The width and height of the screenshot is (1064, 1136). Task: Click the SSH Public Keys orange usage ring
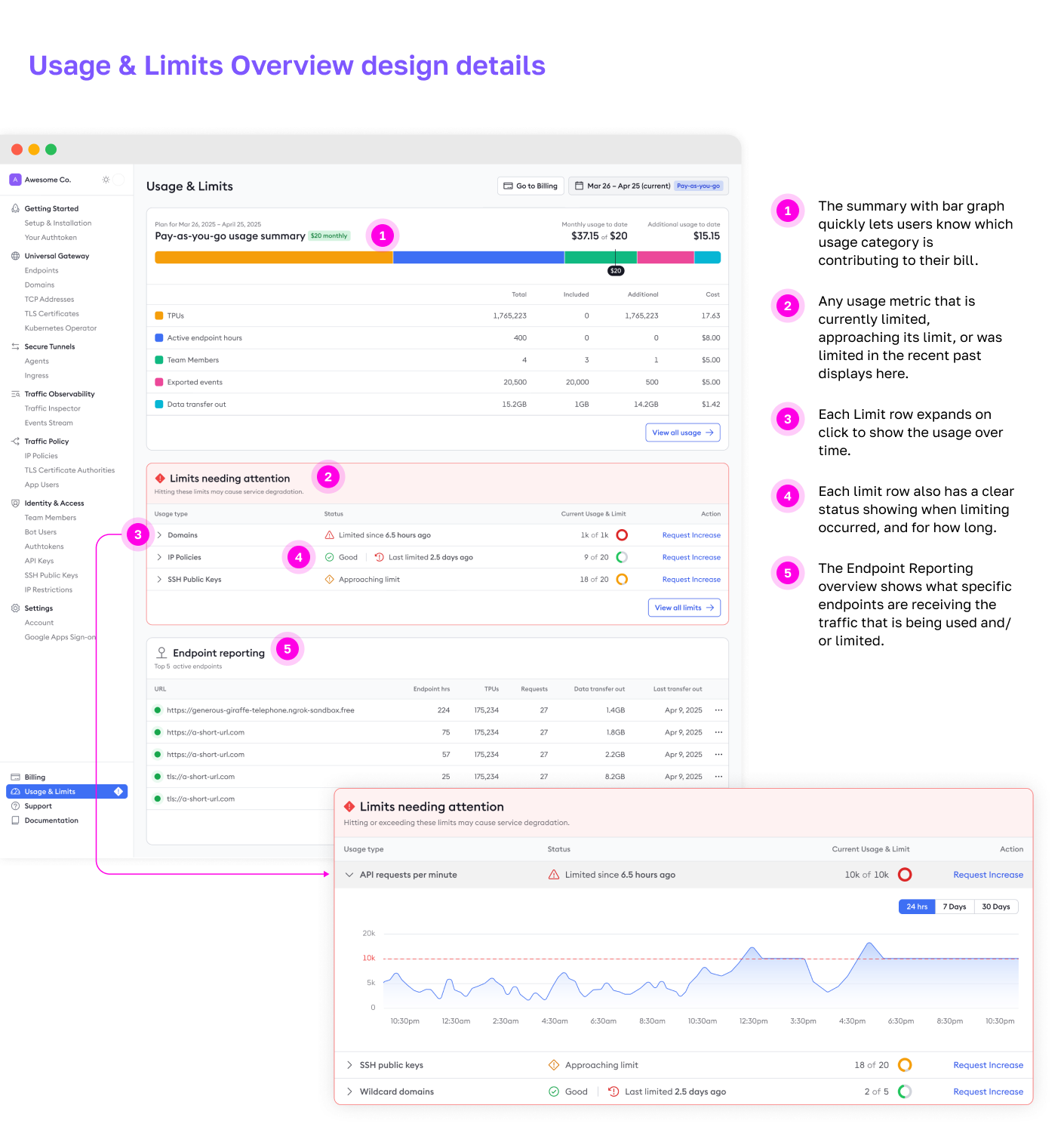tap(622, 580)
